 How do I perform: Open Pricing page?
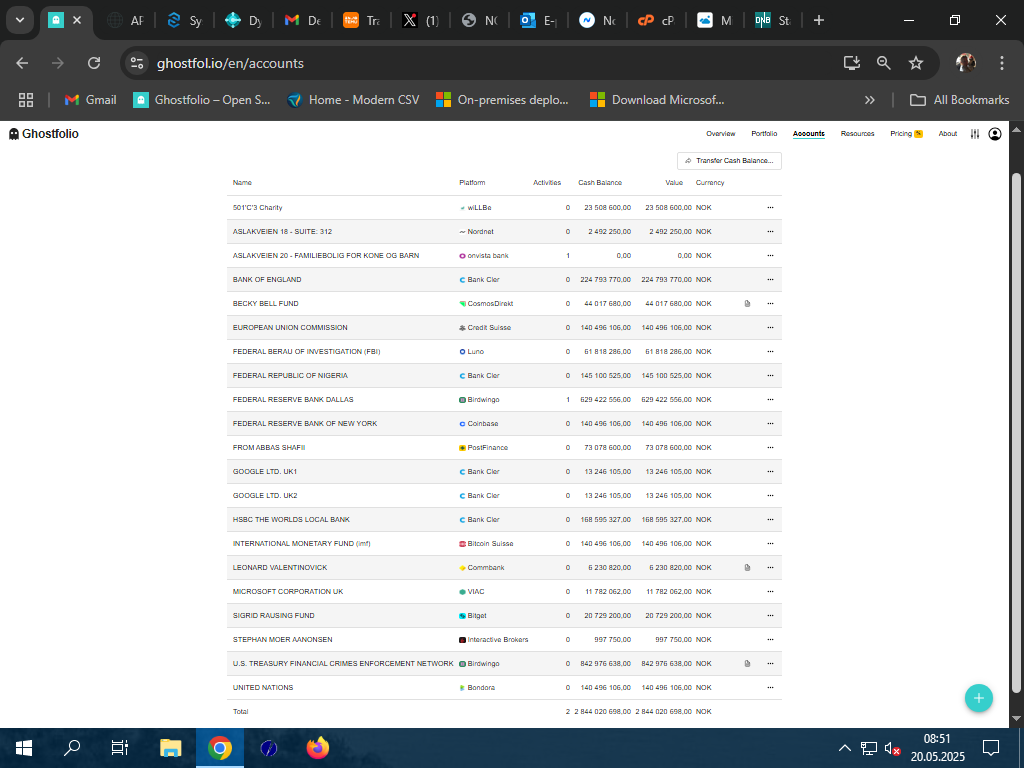click(906, 134)
